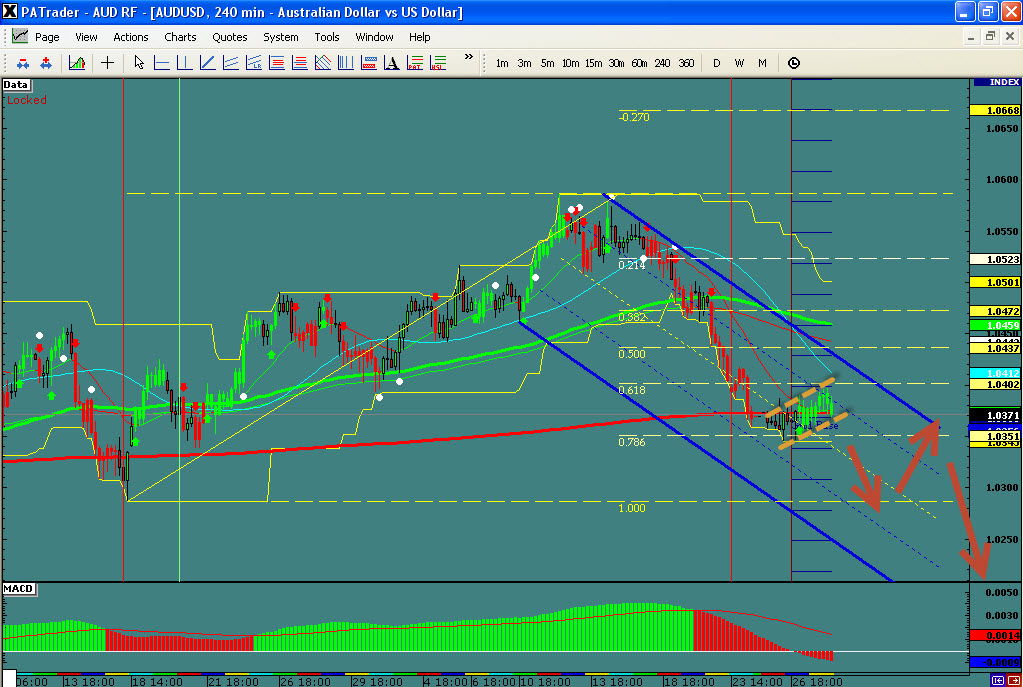Select the diagonal trend line tool
Screen dimensions: 1023x687
coord(207,63)
